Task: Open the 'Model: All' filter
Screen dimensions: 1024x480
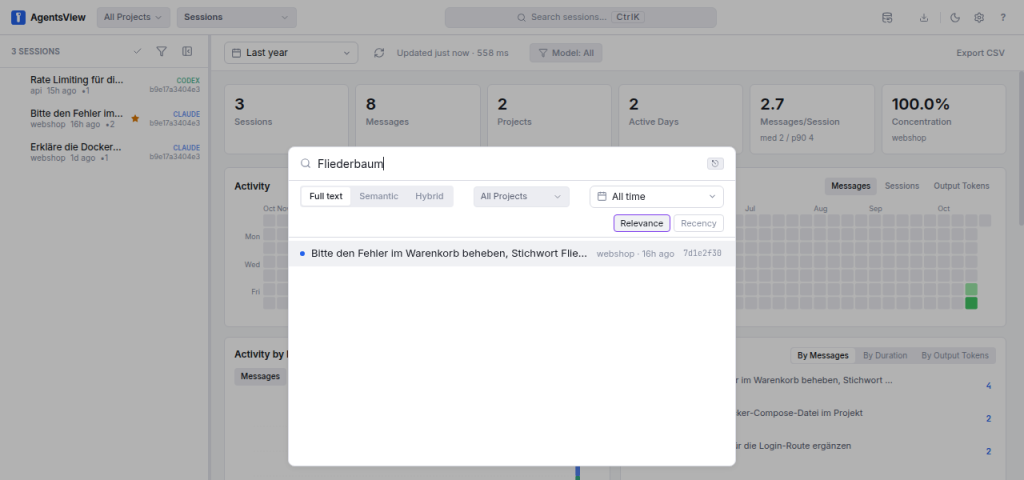Action: (x=566, y=53)
